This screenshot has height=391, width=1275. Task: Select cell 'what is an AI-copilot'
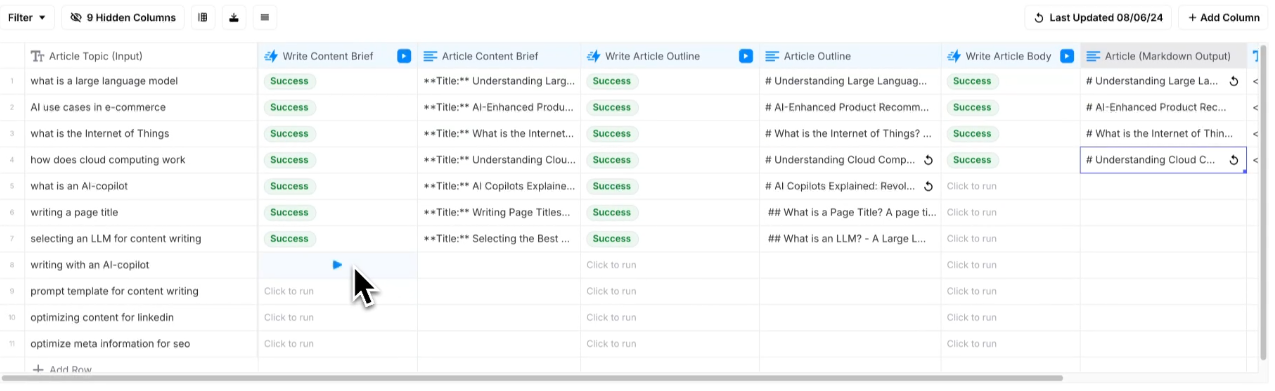(x=141, y=186)
